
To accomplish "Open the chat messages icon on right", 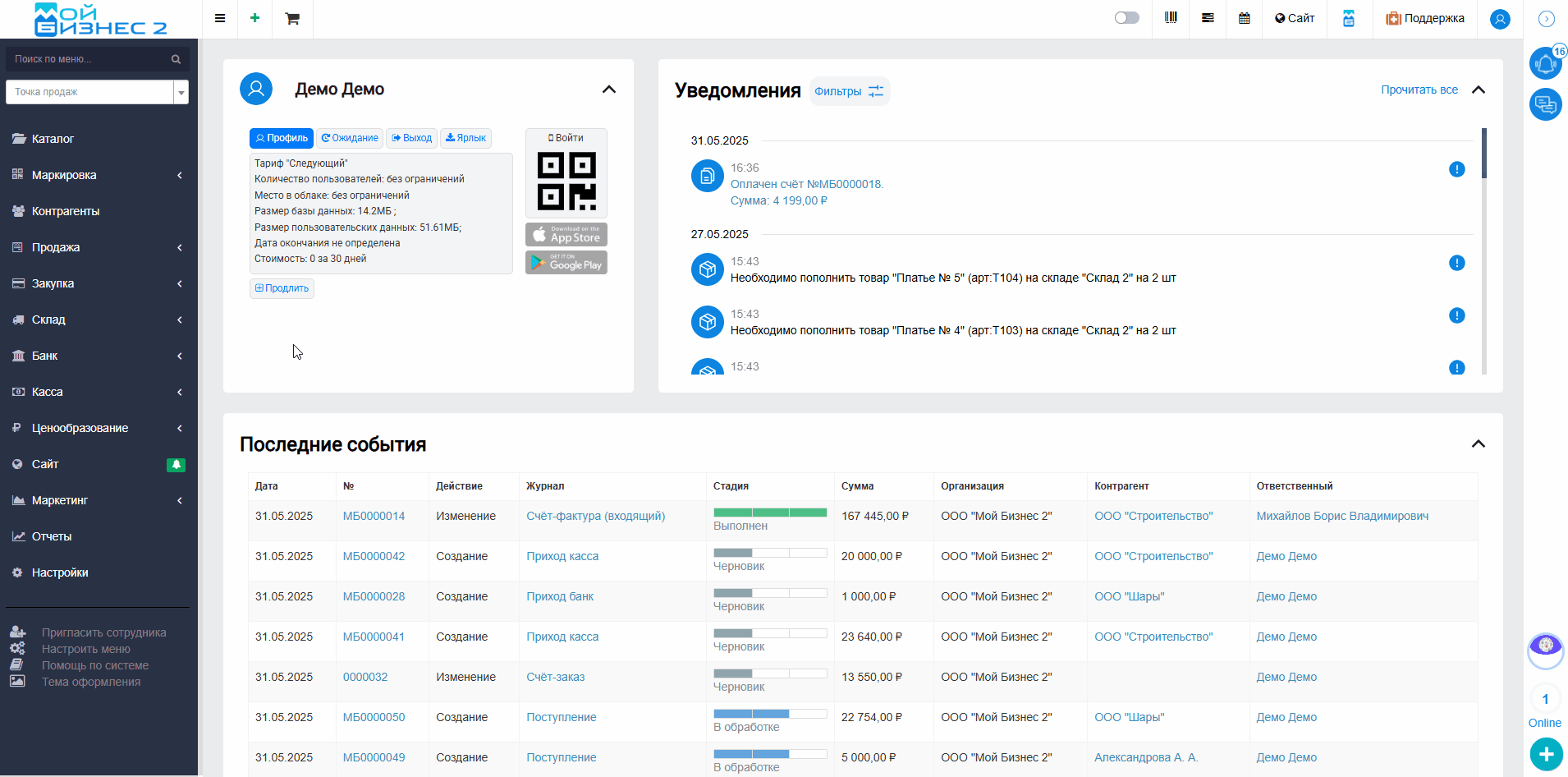I will click(1545, 104).
